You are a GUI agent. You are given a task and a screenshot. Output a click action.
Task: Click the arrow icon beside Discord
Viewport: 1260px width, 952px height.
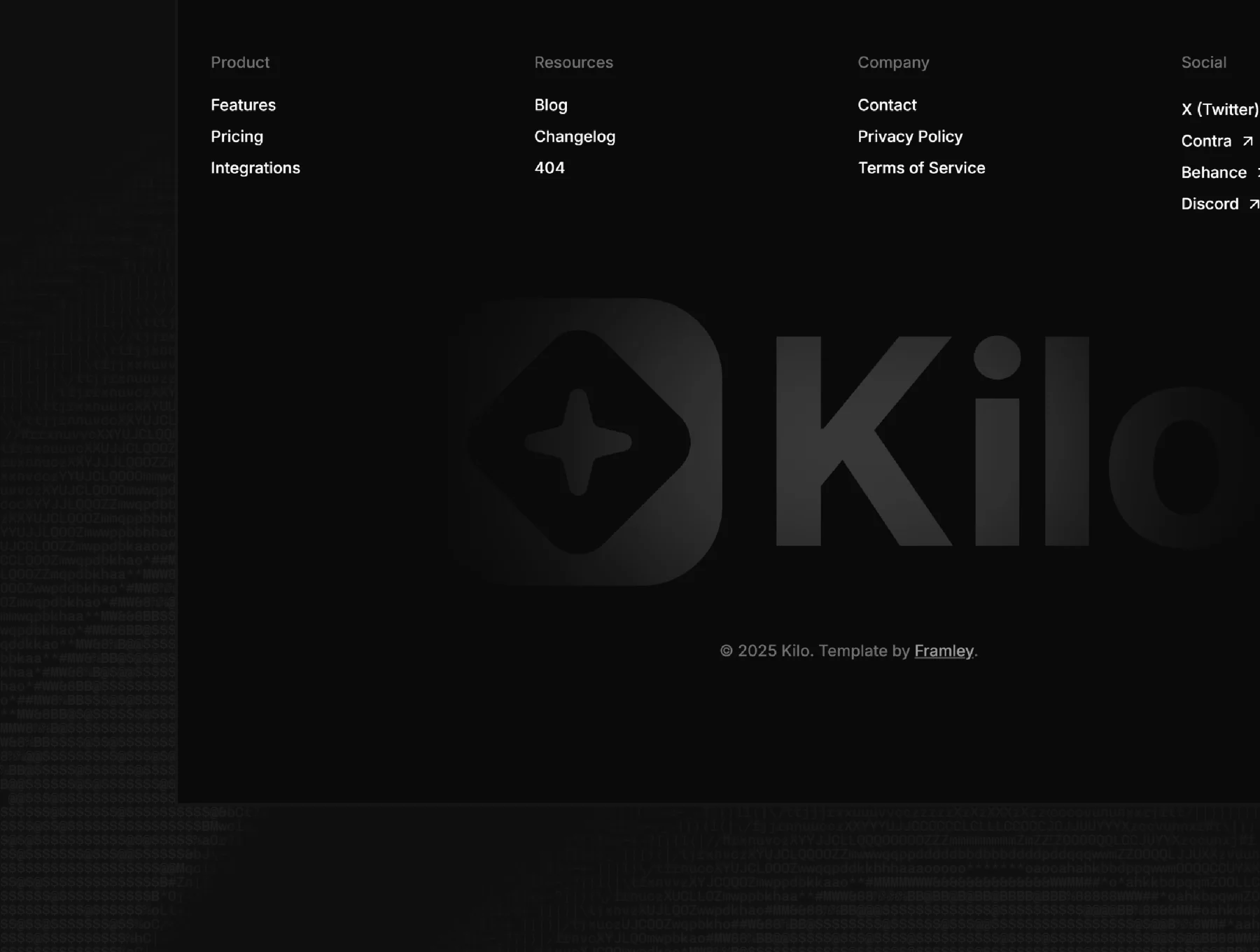pyautogui.click(x=1254, y=204)
